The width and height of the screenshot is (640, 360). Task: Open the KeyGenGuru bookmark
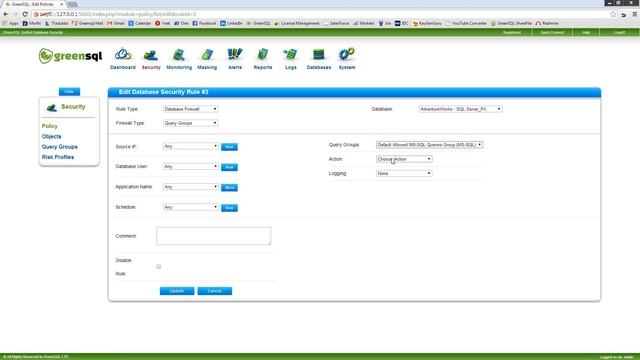point(427,23)
